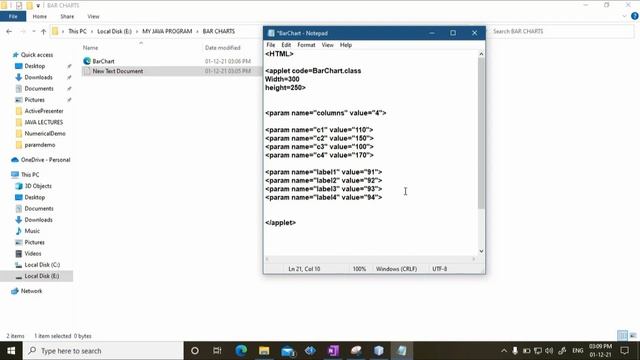Sort files by Date modified column
The height and width of the screenshot is (360, 640).
point(222,48)
